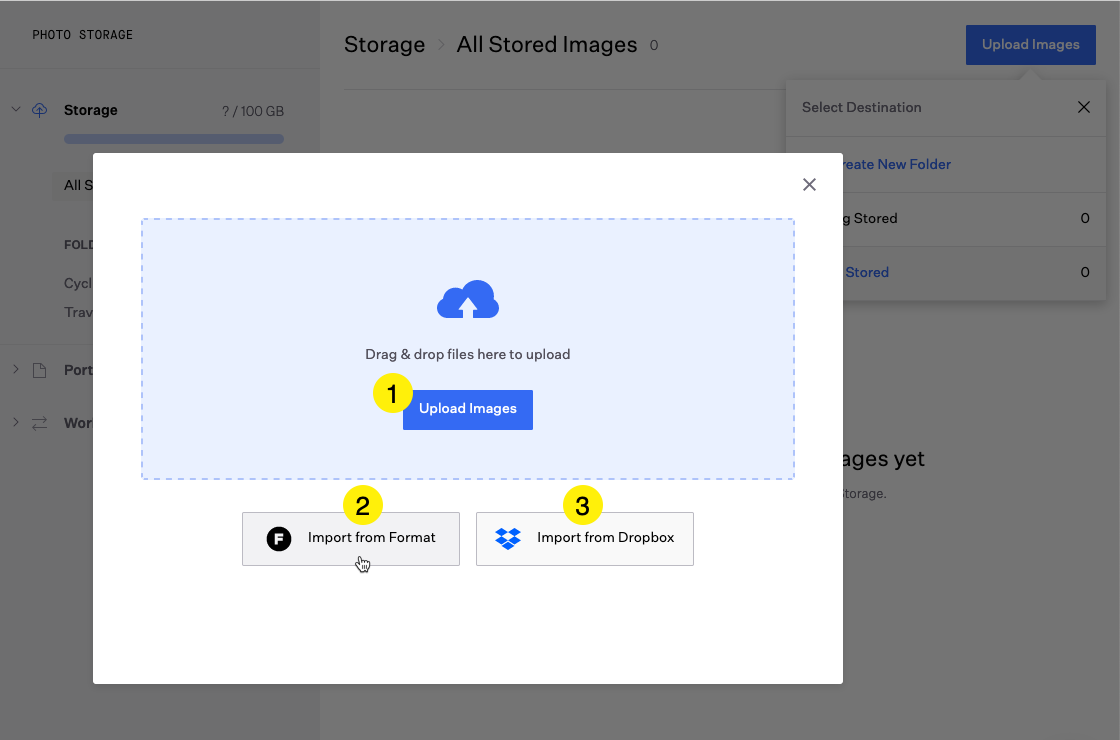Collapse the Storage section chevron
The image size is (1120, 740).
[x=16, y=109]
